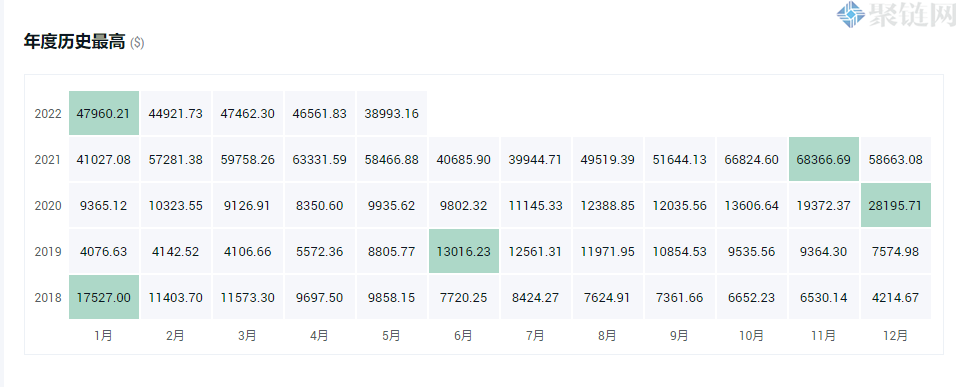The image size is (956, 387).
Task: Select the 9364.30 cell
Action: pos(824,251)
